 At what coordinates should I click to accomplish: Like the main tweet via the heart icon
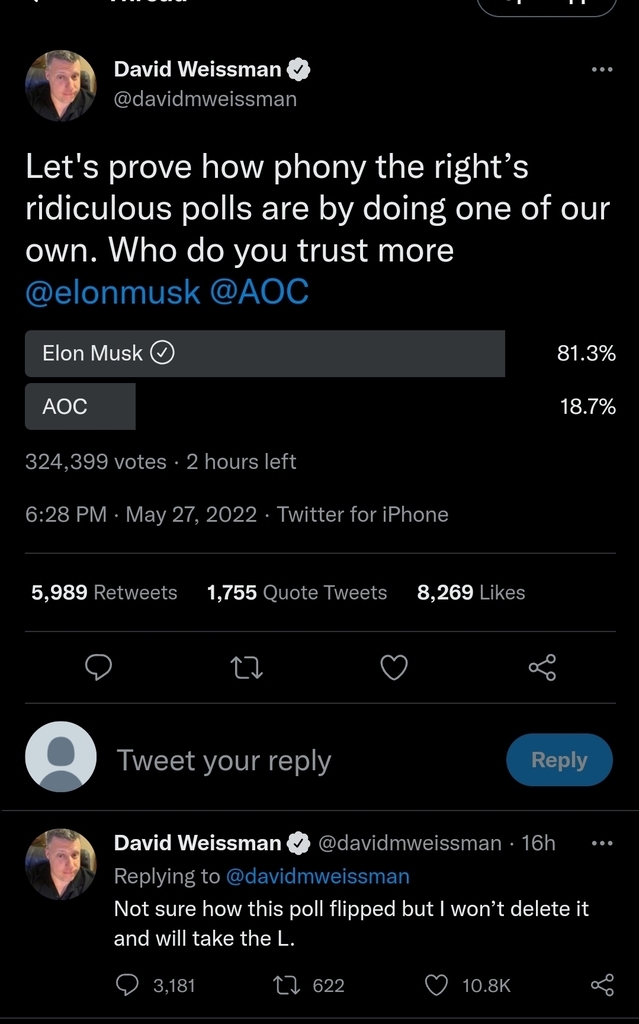tap(394, 667)
